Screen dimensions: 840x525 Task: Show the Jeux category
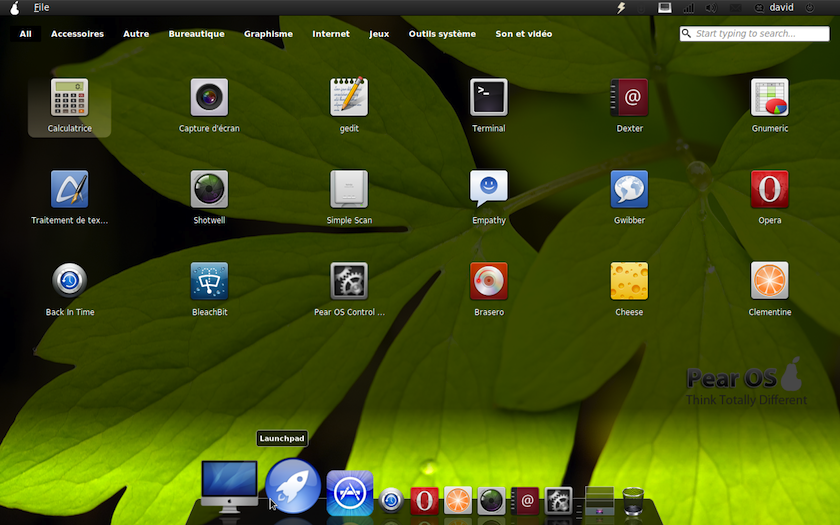(x=379, y=34)
